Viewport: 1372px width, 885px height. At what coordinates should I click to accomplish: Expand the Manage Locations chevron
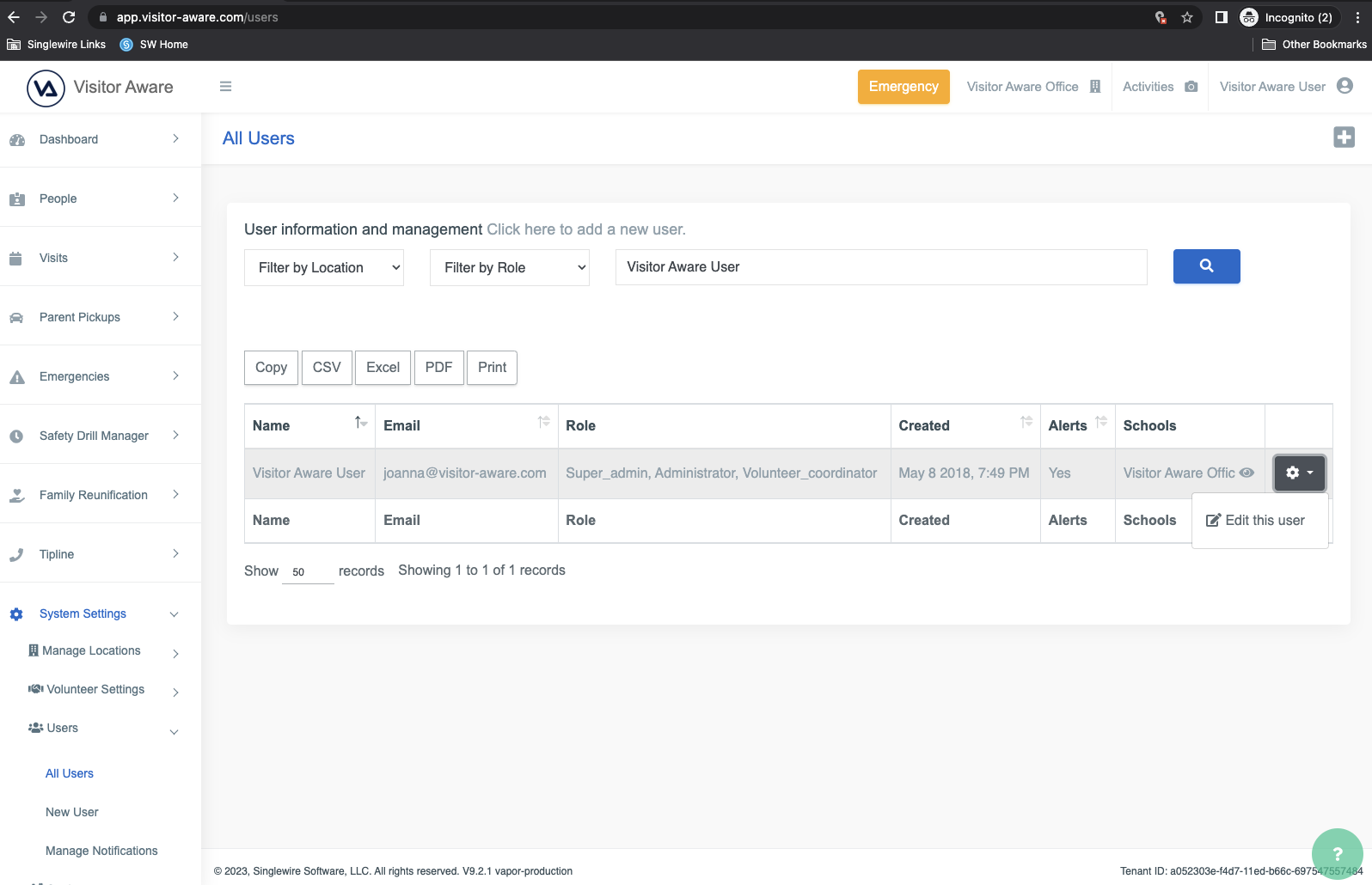click(x=175, y=654)
